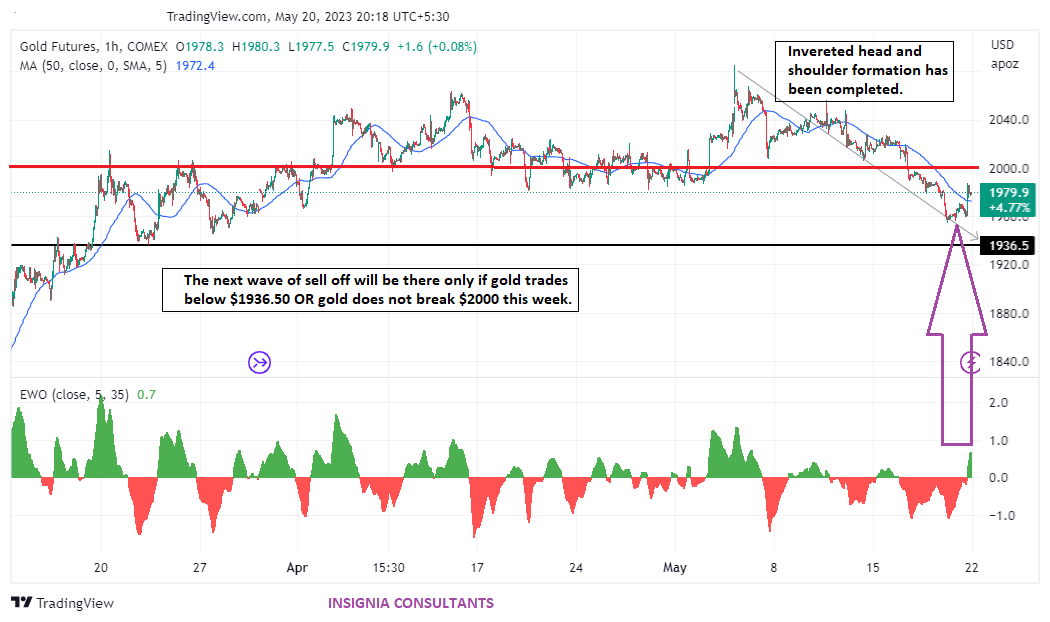Click the purple contract rollover icon

click(260, 362)
